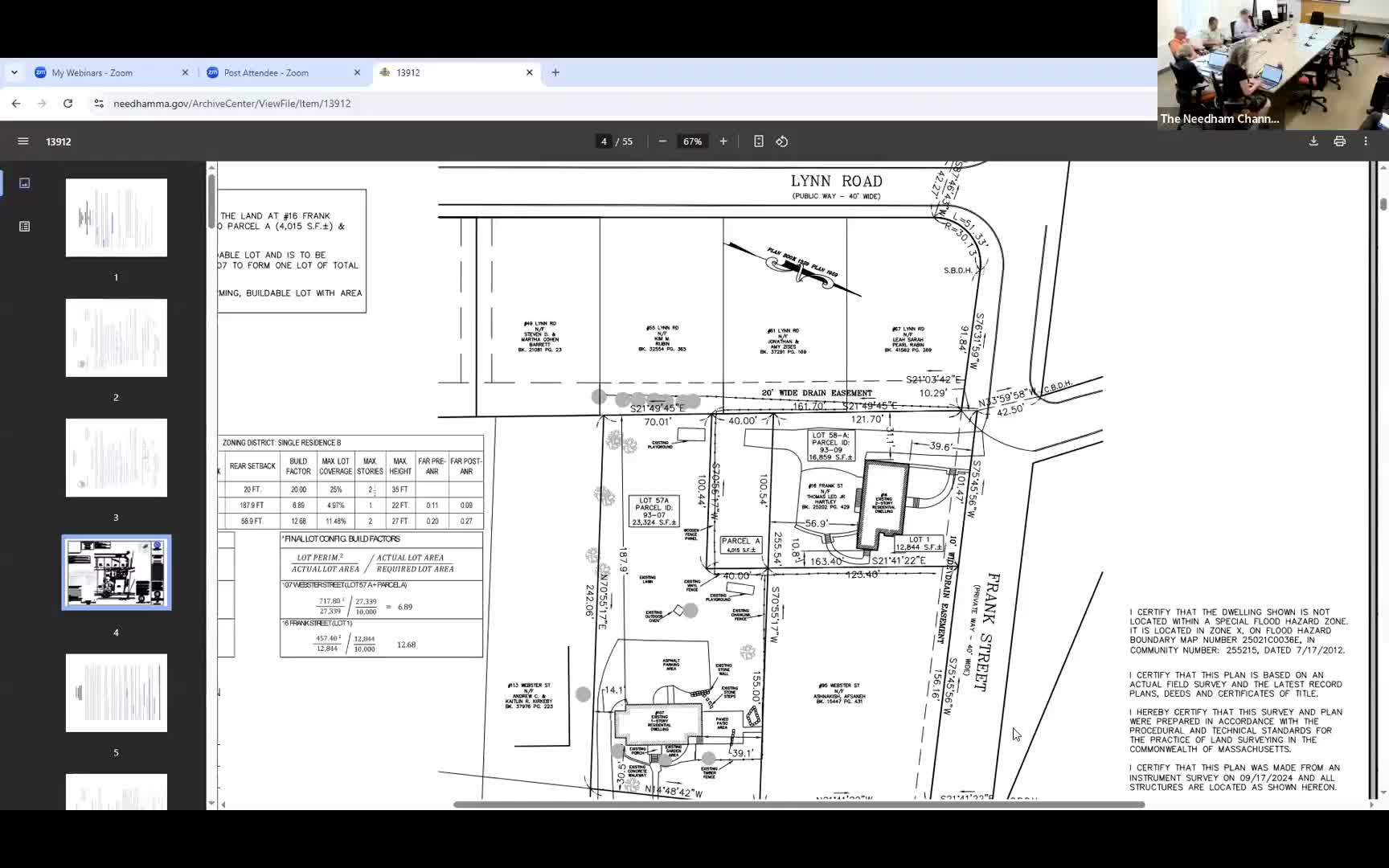Click the 12.68 build factor result

tap(406, 645)
